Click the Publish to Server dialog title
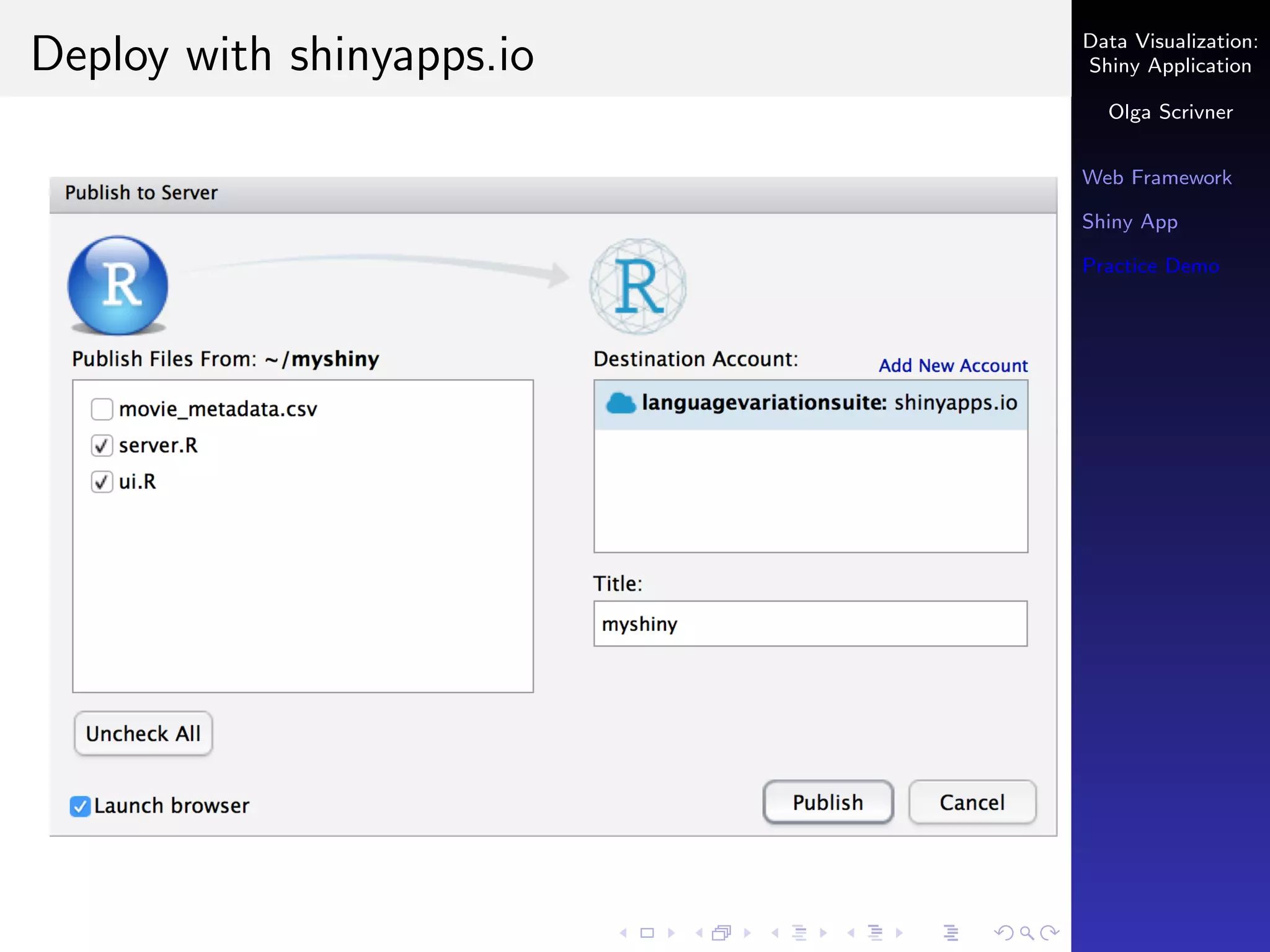Screen dimensions: 1270x952 point(141,193)
